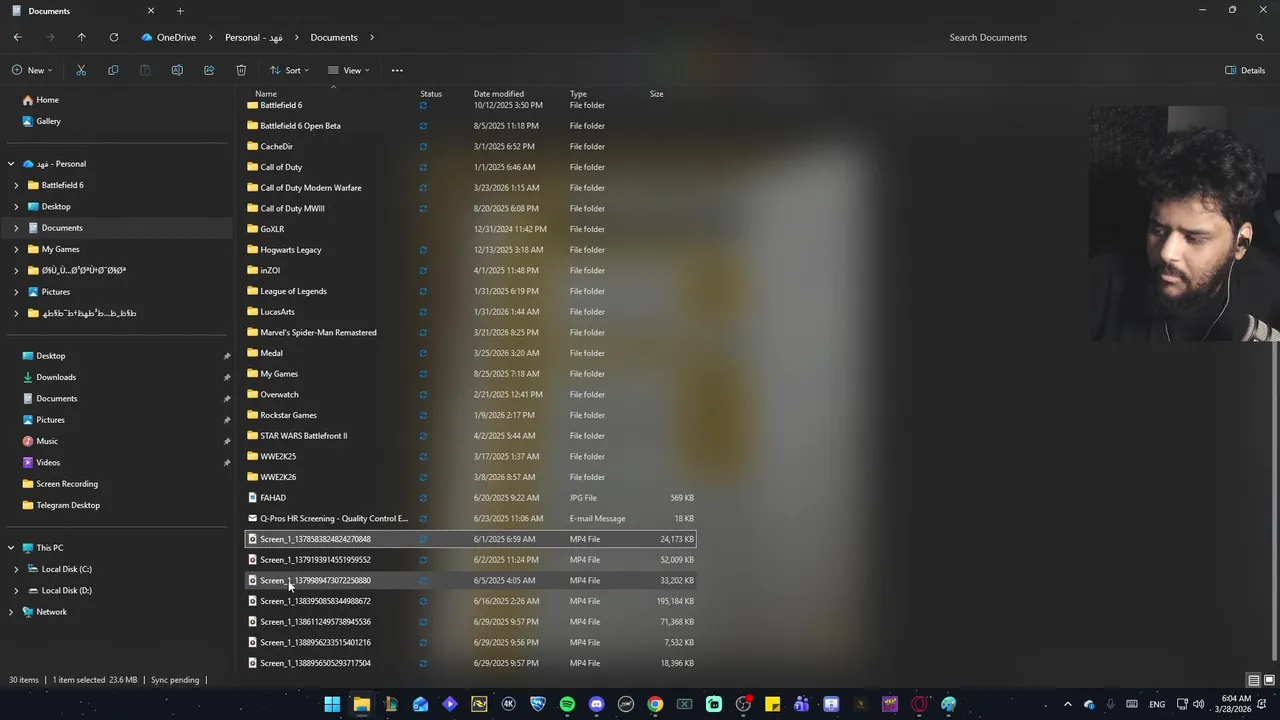This screenshot has height=720, width=1280.
Task: Open Google Chrome from the taskbar
Action: click(x=655, y=704)
